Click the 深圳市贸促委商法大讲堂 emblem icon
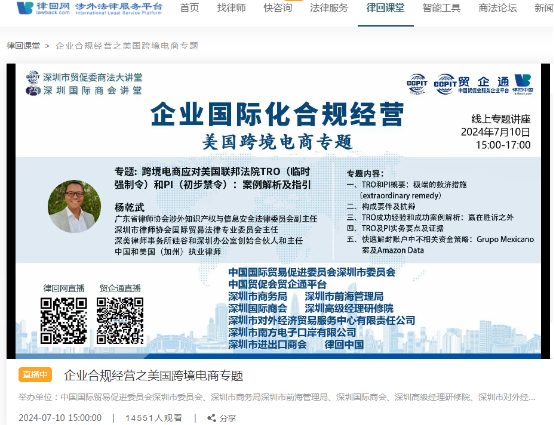This screenshot has height=425, width=554. [x=33, y=77]
